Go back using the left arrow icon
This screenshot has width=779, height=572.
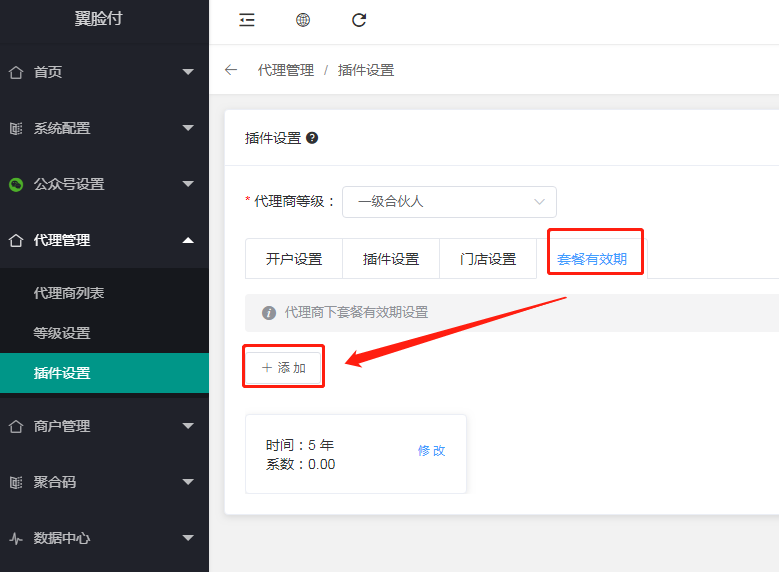point(231,70)
